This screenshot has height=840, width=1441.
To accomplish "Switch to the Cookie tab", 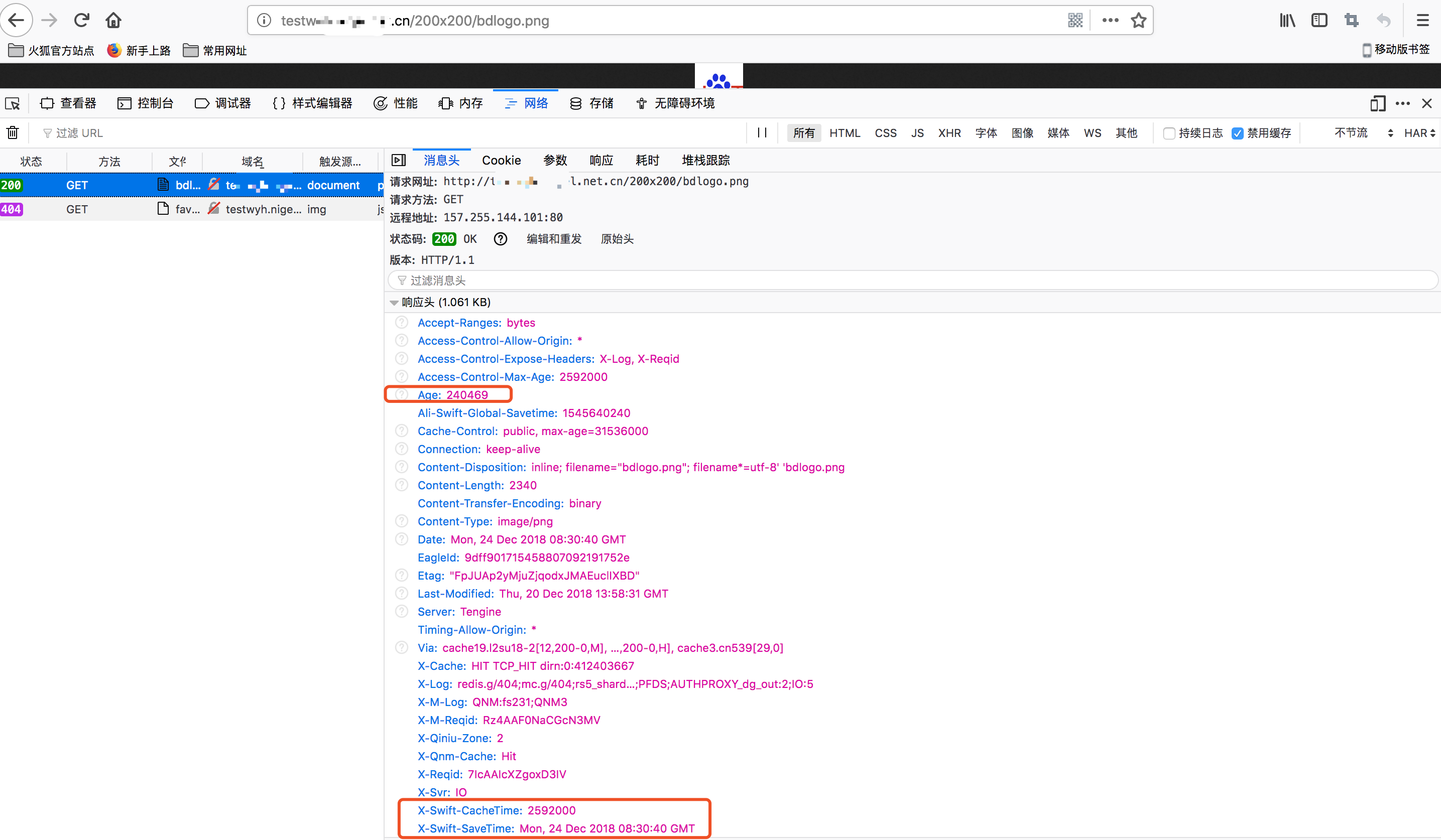I will pyautogui.click(x=501, y=161).
